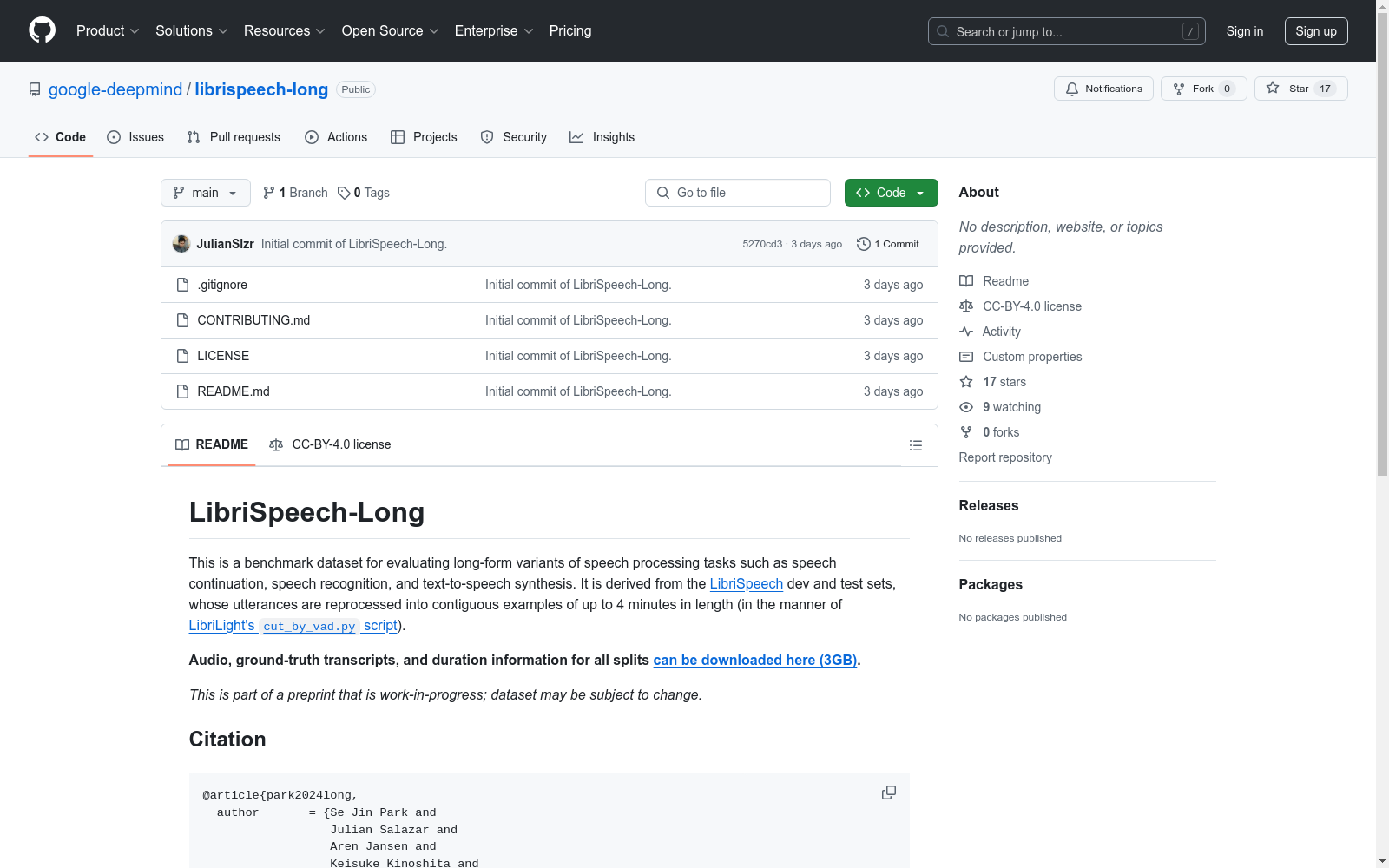Open the CONTRIBUTING.md file name
1389x868 pixels.
253,320
